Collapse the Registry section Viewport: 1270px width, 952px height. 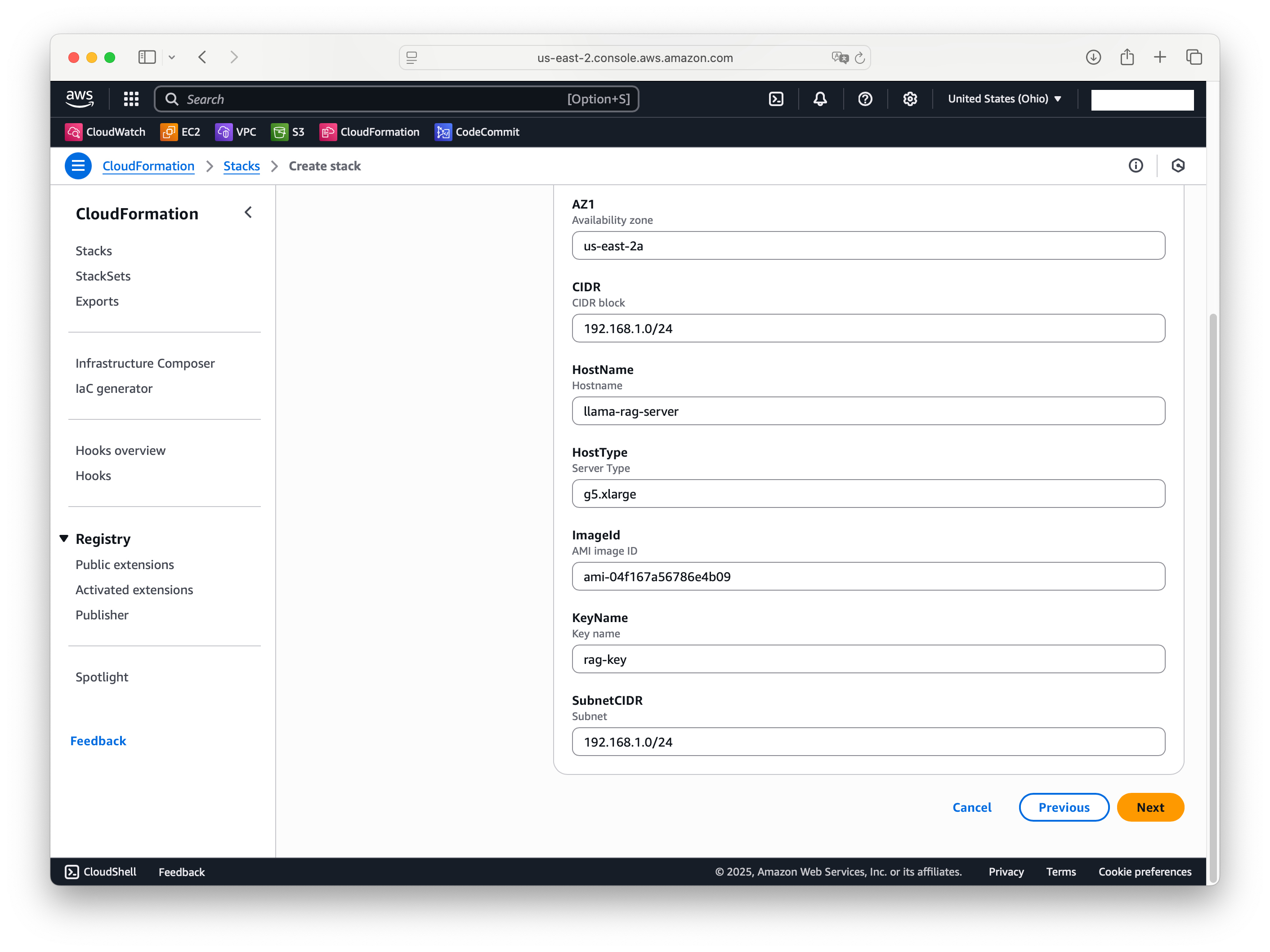pos(64,538)
